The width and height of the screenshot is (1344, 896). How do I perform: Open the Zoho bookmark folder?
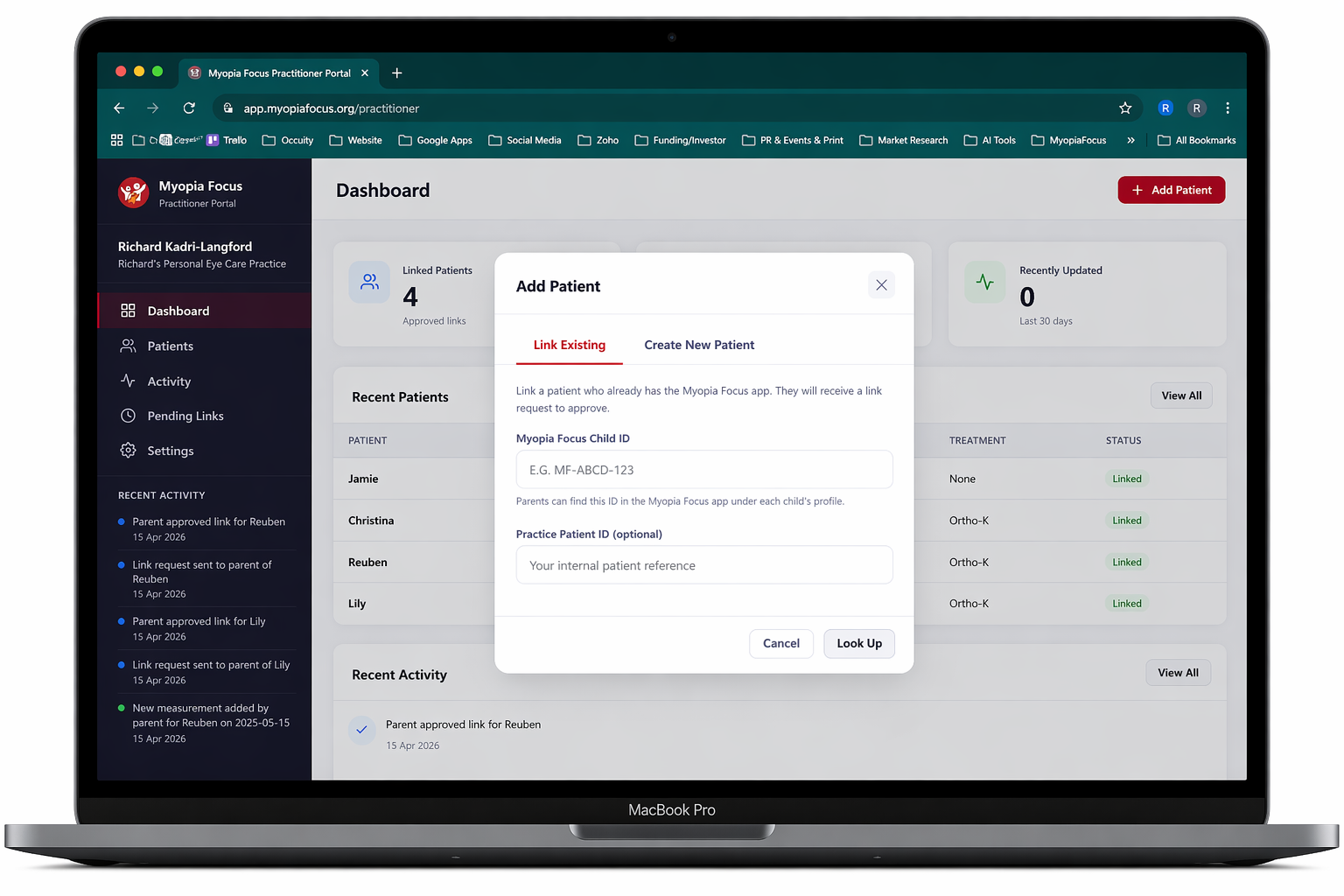[598, 140]
